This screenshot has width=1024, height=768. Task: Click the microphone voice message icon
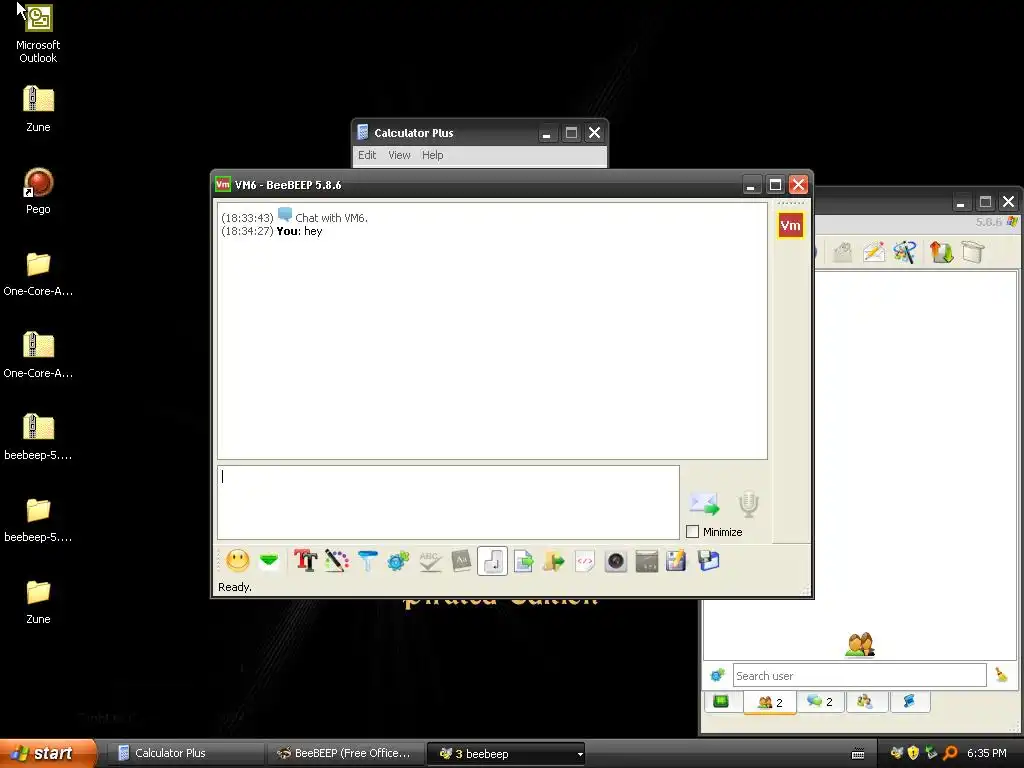point(748,504)
